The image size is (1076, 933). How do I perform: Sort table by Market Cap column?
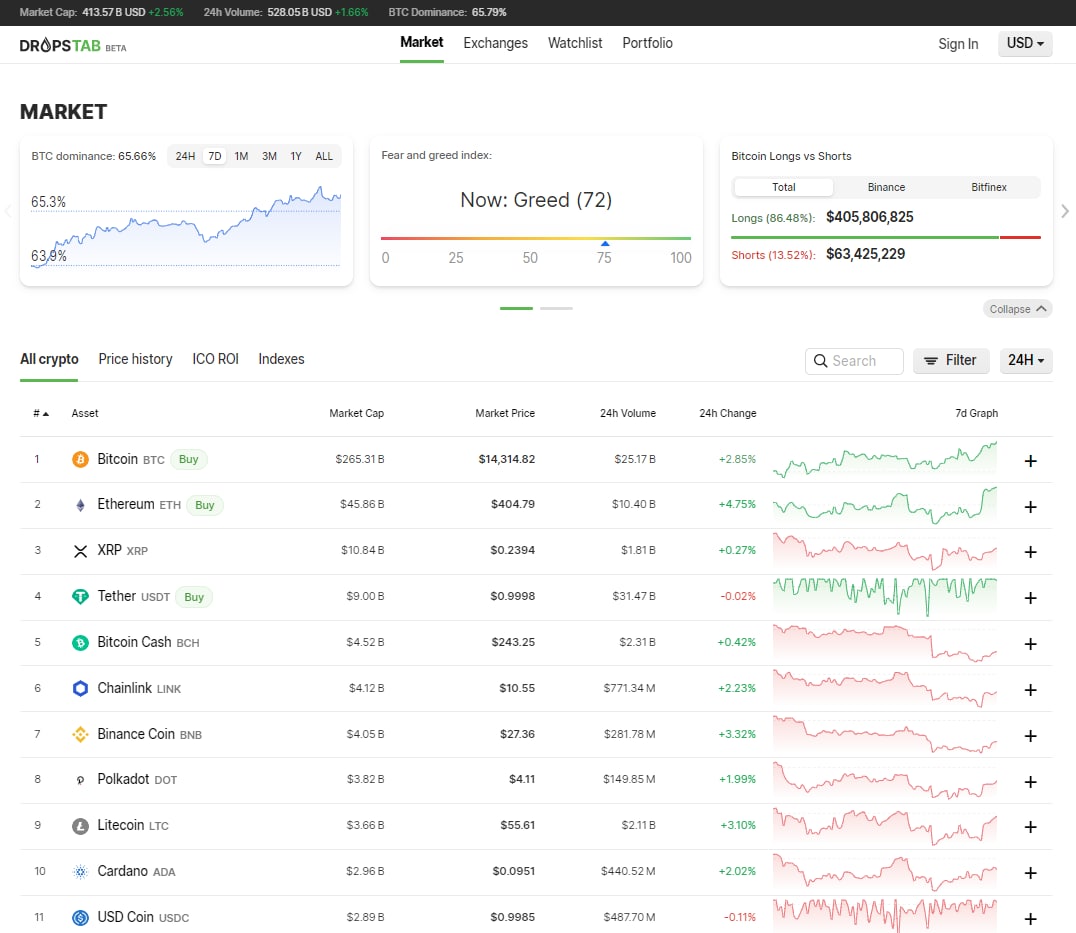pos(356,414)
